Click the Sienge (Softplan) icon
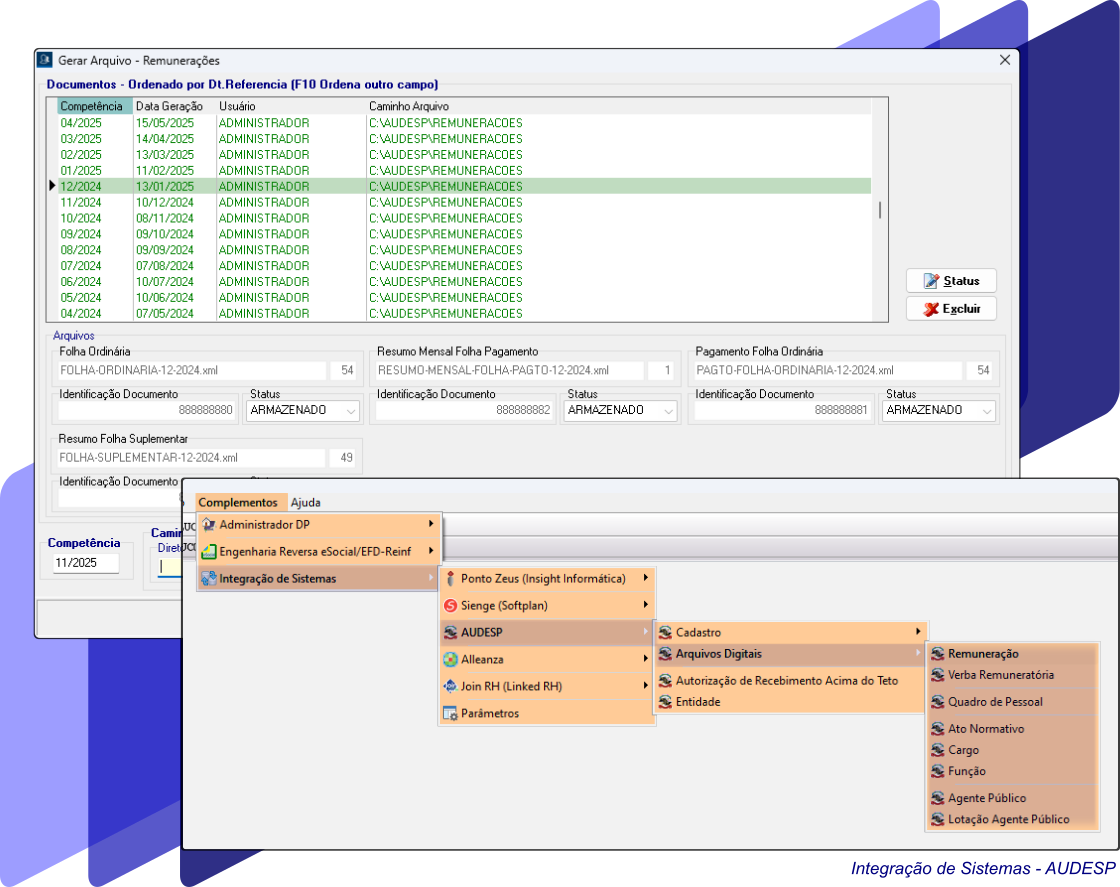Viewport: 1120px width, 887px height. tap(450, 606)
